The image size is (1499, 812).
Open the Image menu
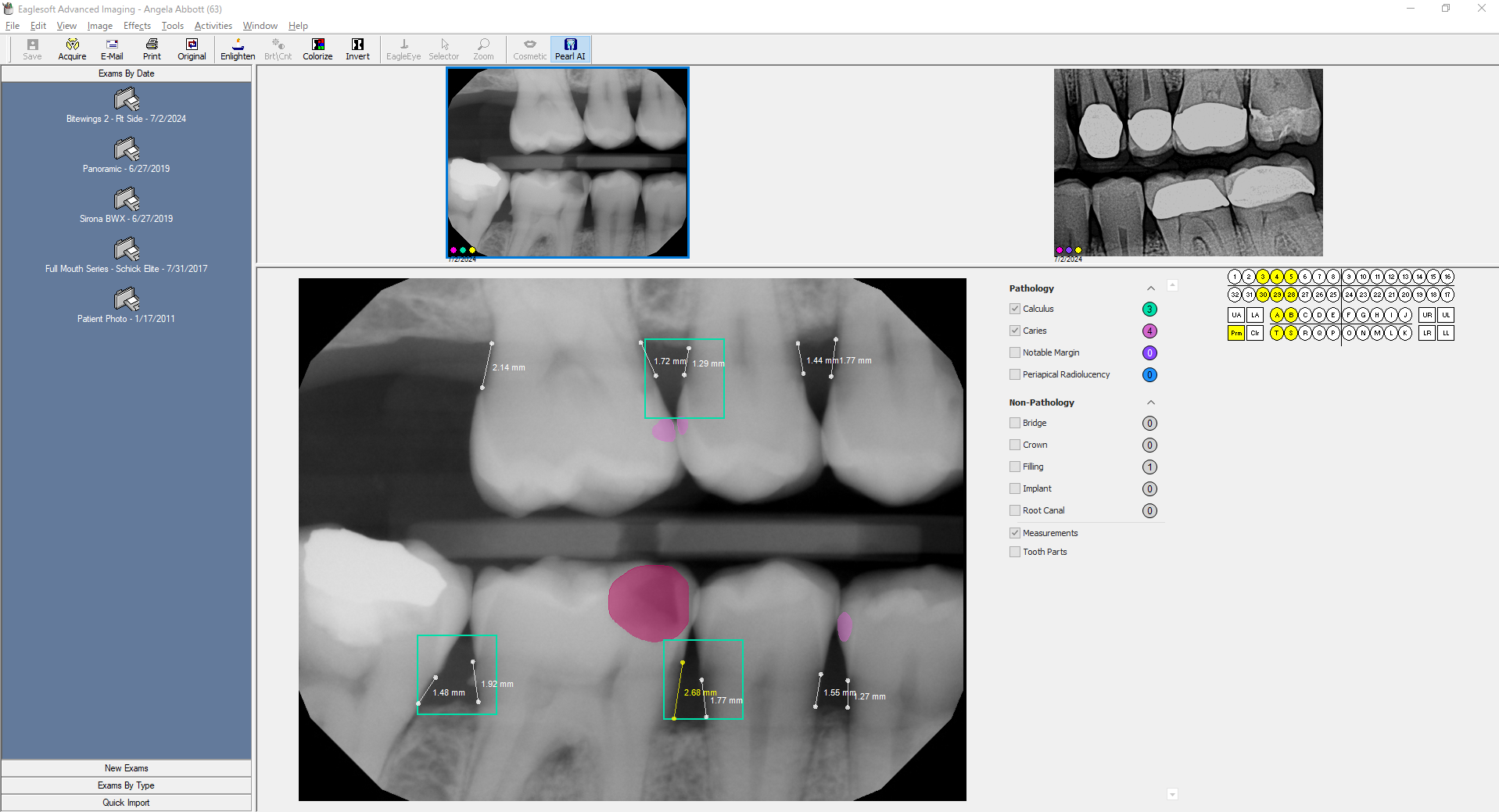click(x=99, y=26)
